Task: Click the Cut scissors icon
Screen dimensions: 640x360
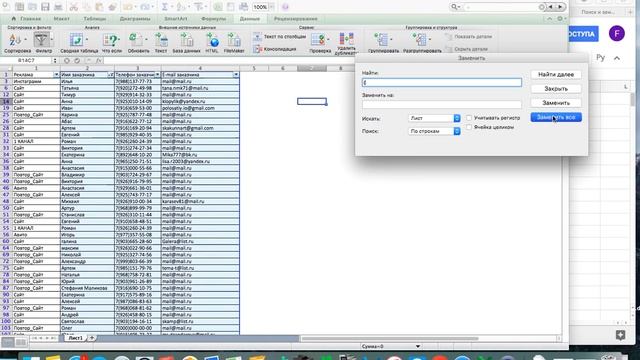Action: 73,7
